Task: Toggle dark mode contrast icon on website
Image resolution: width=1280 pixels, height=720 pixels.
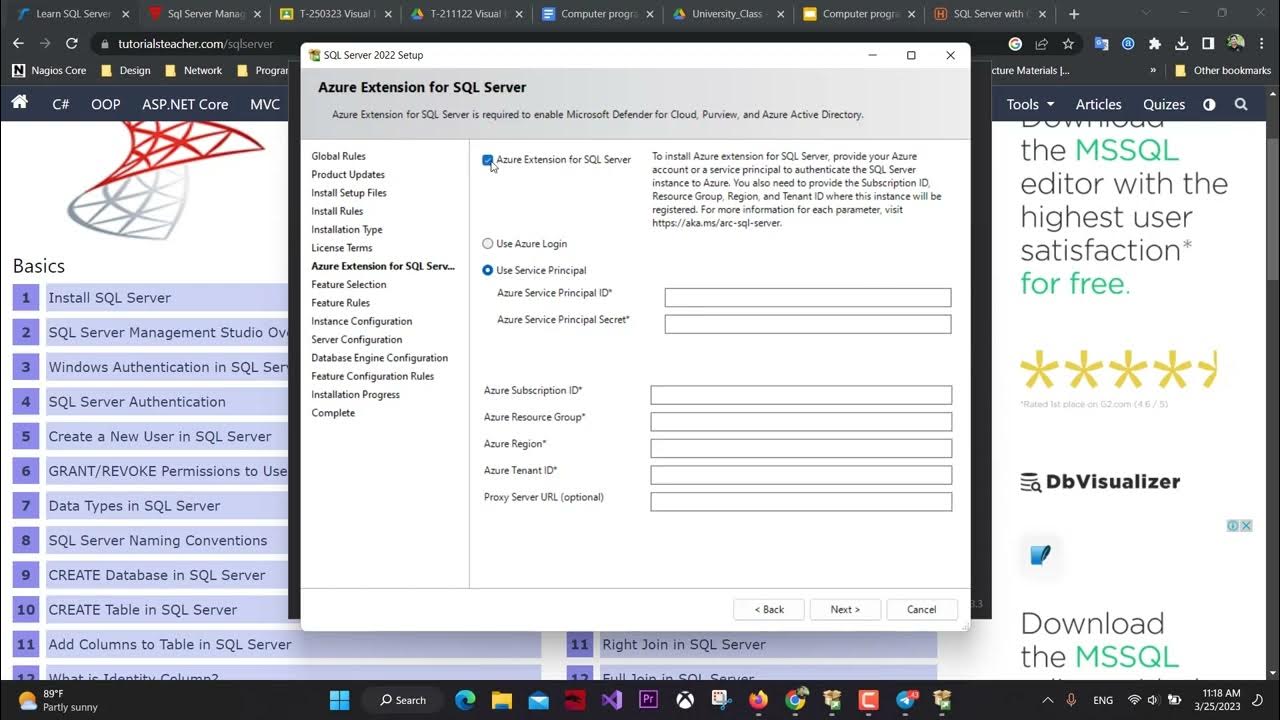Action: [x=1209, y=104]
